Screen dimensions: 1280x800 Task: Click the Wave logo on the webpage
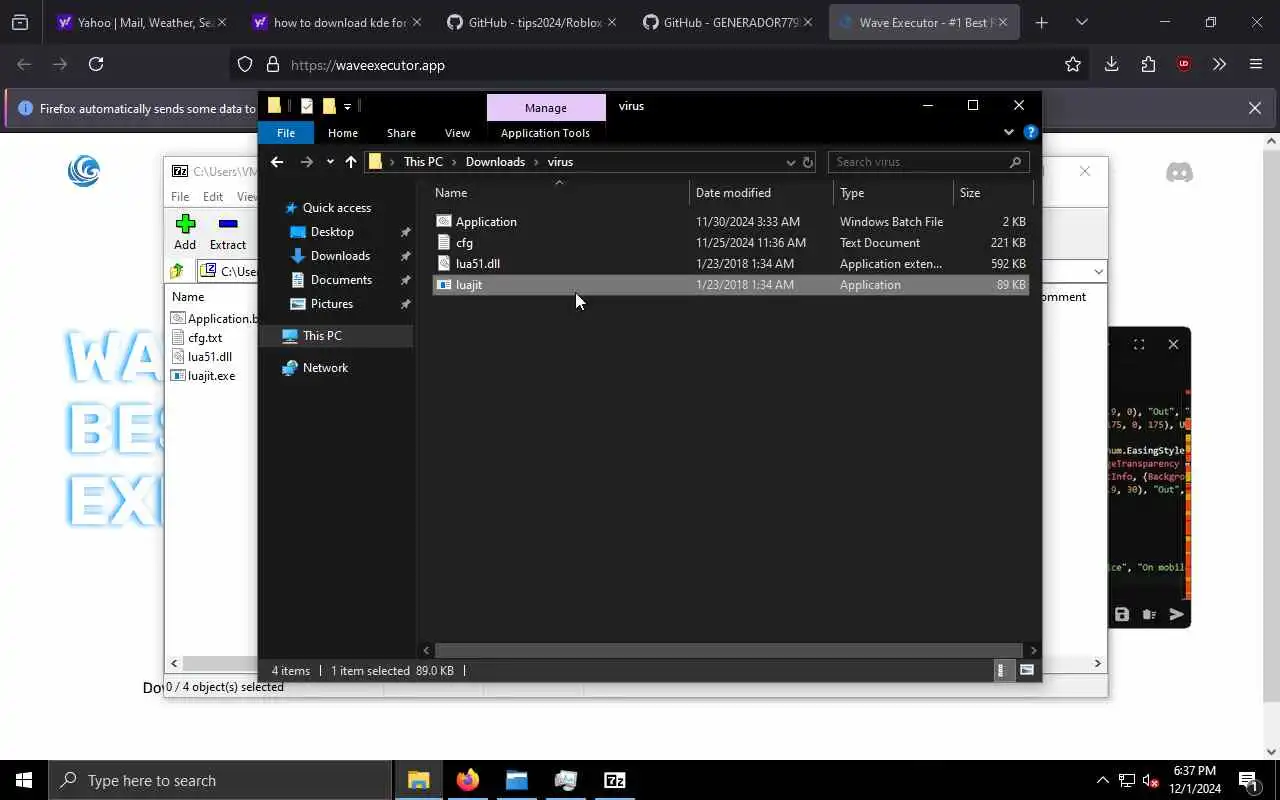point(84,171)
